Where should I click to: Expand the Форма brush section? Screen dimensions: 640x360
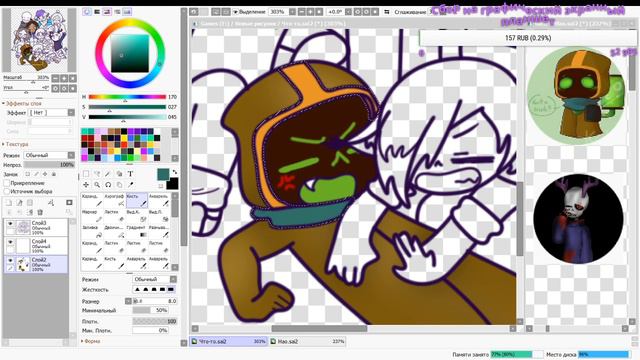91,341
